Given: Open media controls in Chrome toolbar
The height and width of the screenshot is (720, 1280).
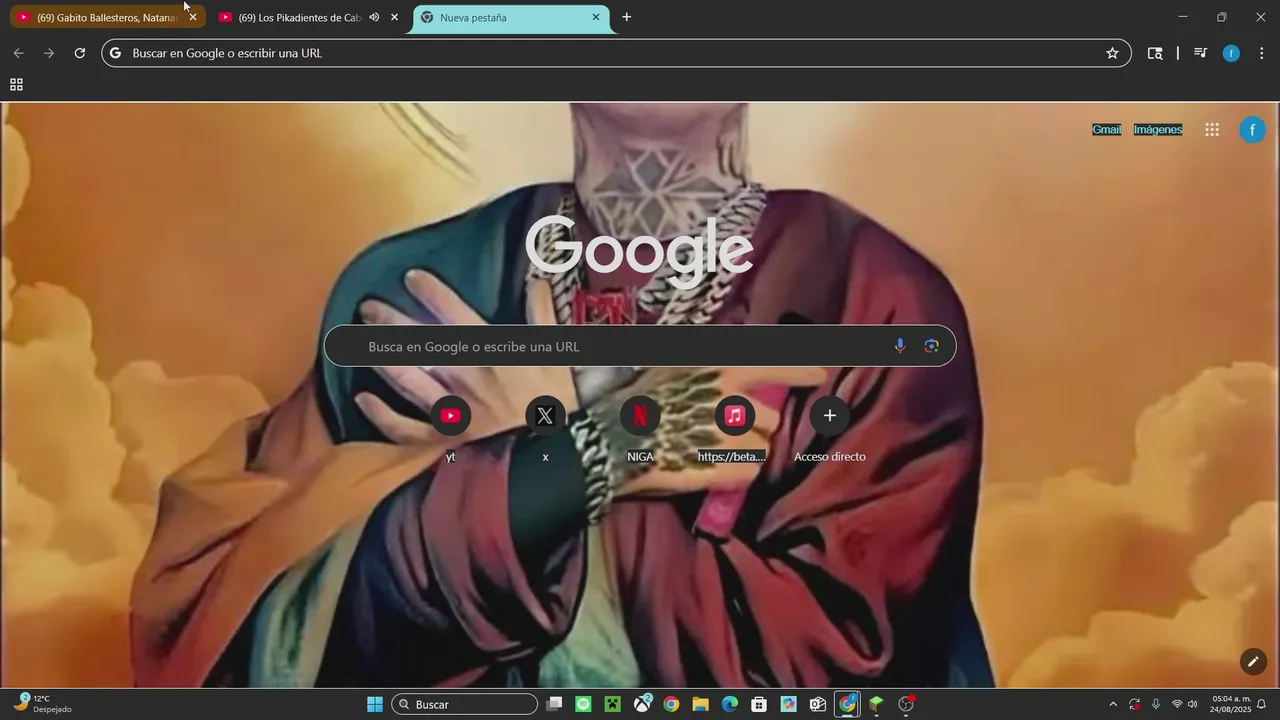Looking at the screenshot, I should coord(1201,53).
